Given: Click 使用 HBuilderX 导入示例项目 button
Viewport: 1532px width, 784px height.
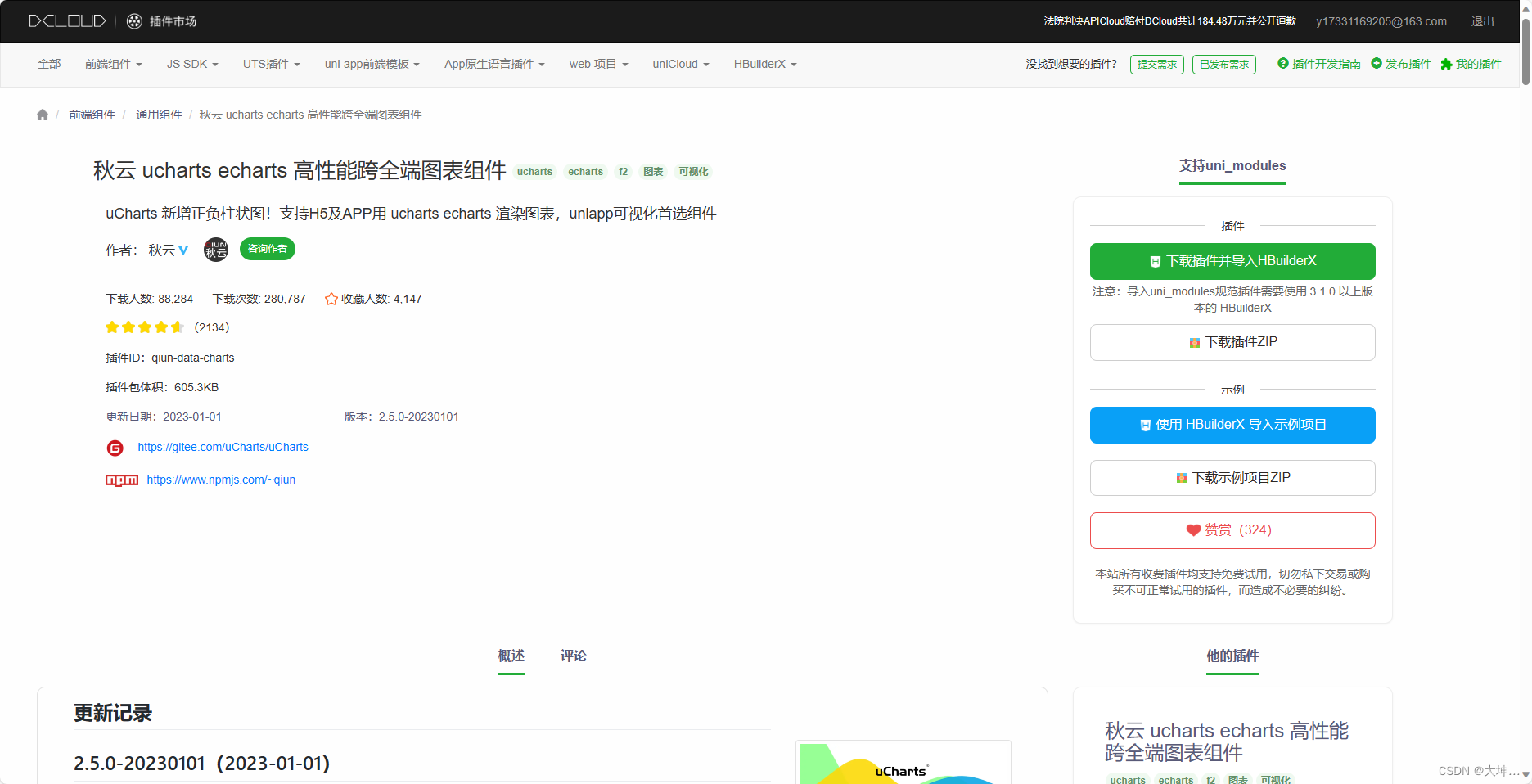Looking at the screenshot, I should coord(1232,425).
